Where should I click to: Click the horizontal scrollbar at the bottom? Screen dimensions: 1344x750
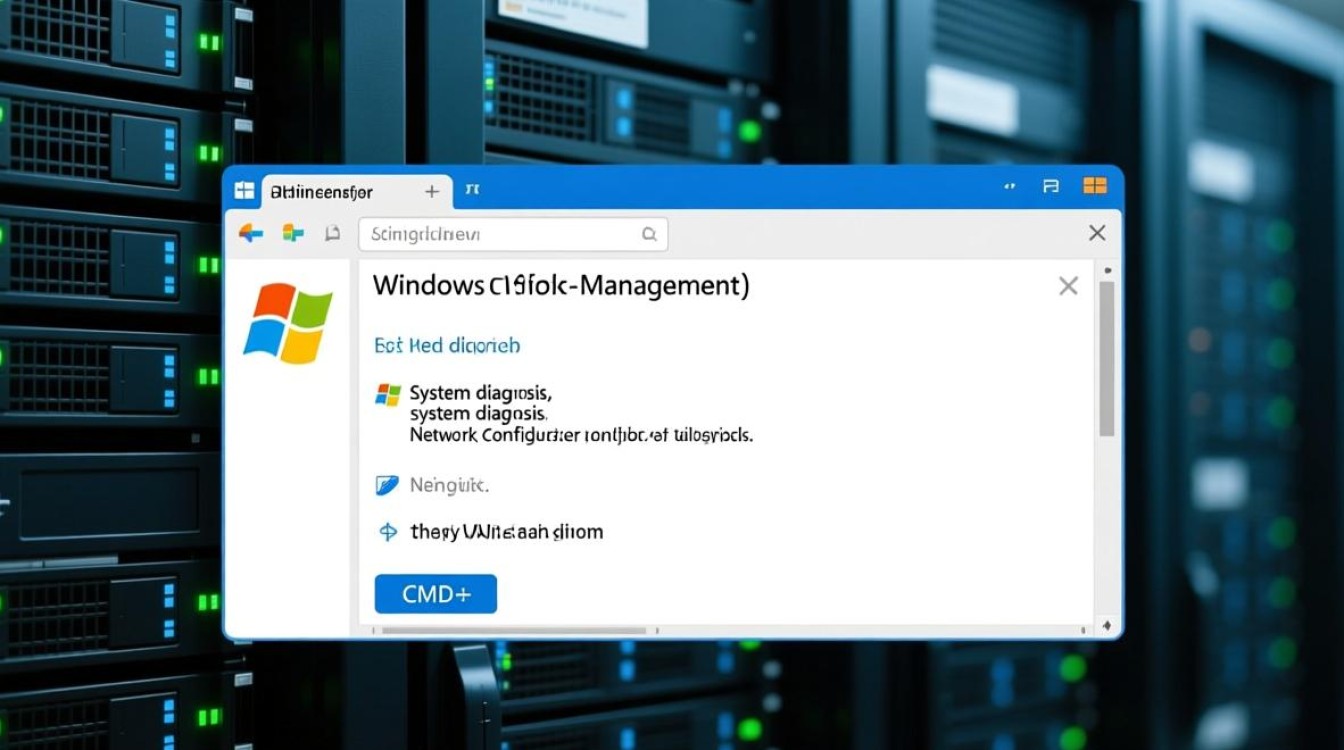coord(514,631)
